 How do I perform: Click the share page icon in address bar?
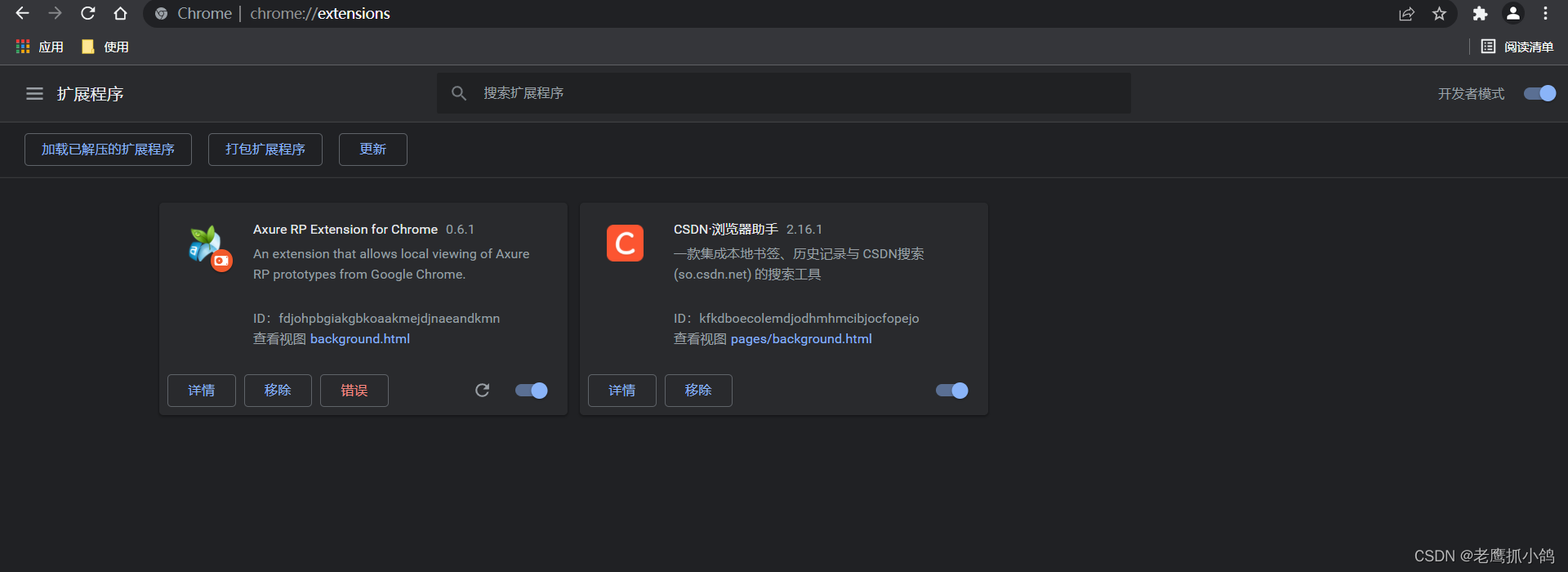[x=1406, y=14]
